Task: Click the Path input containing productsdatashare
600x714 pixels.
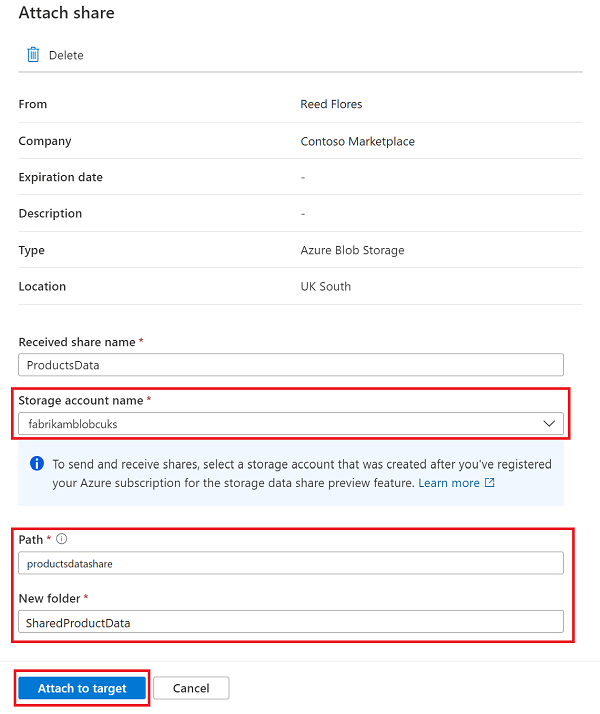Action: (x=290, y=563)
